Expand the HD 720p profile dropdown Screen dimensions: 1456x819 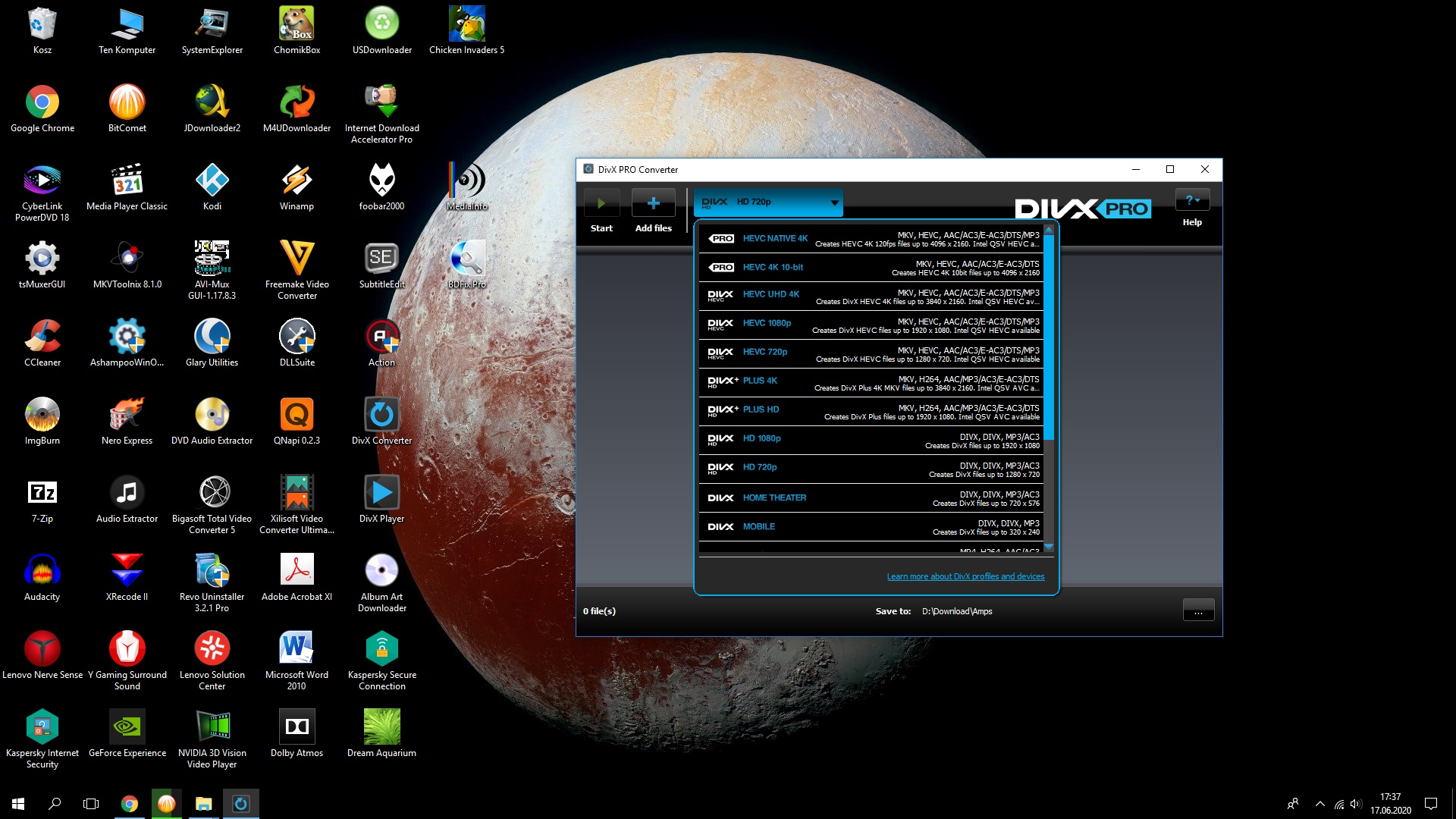coord(768,202)
